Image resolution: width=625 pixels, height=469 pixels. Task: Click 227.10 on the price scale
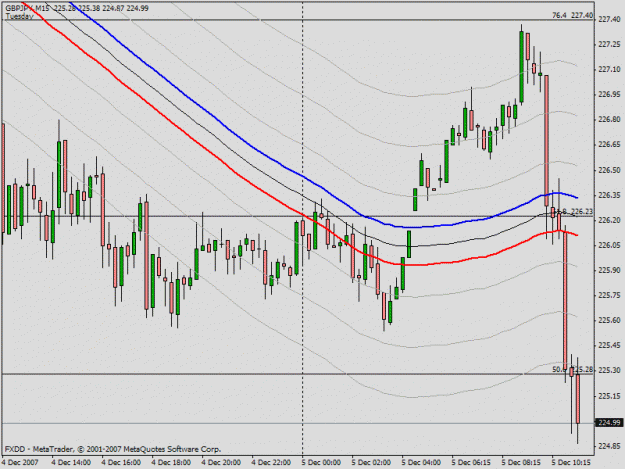609,69
